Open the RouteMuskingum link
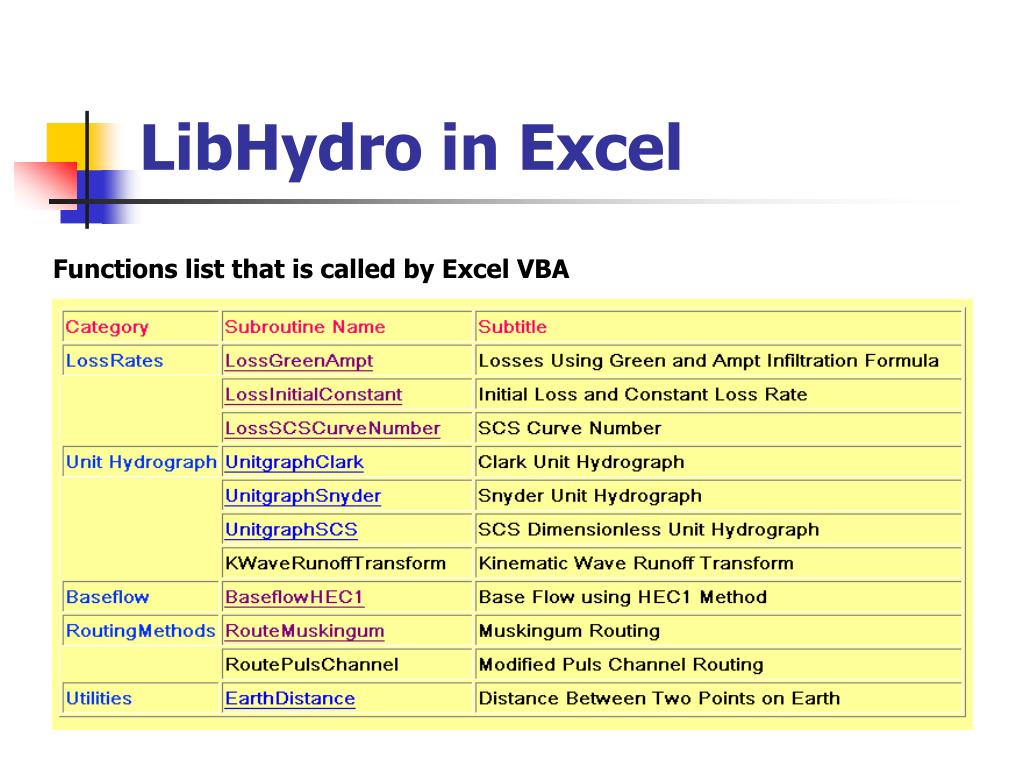Screen dimensions: 1024x768 point(304,632)
